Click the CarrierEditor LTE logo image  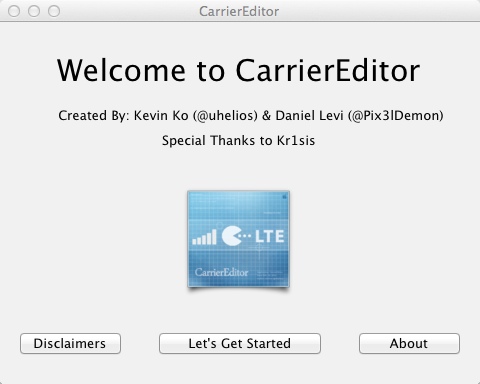point(238,239)
